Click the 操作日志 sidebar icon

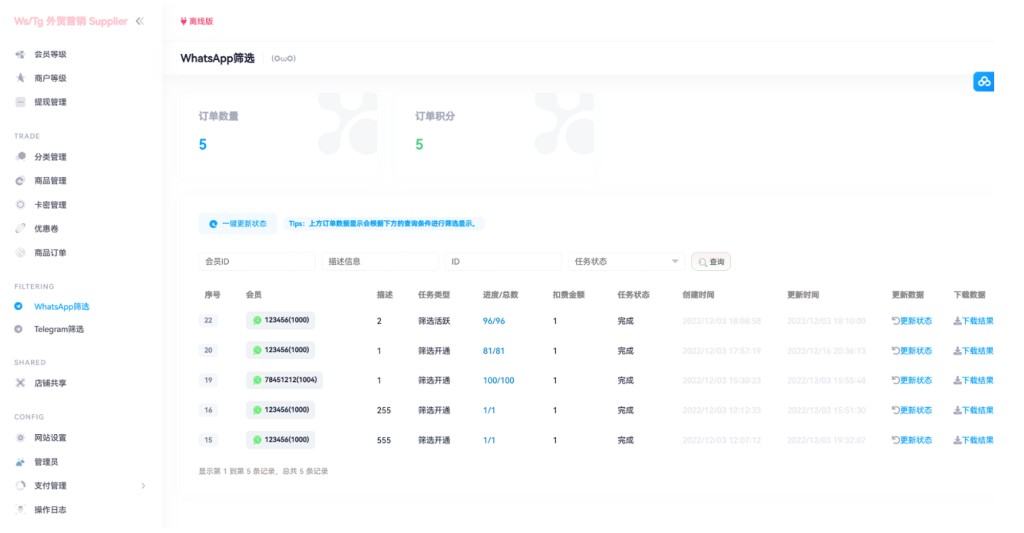20,509
